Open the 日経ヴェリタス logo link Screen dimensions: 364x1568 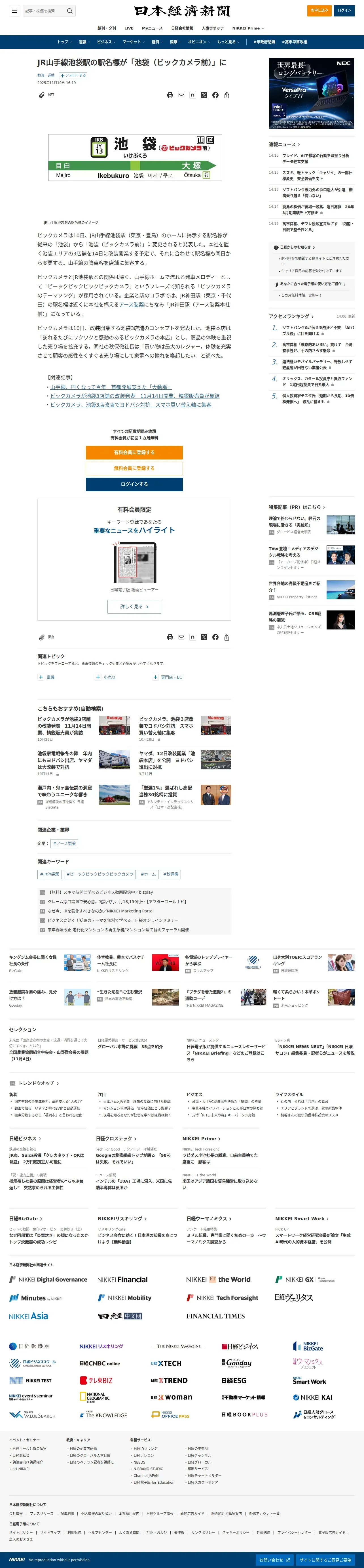click(x=294, y=1297)
